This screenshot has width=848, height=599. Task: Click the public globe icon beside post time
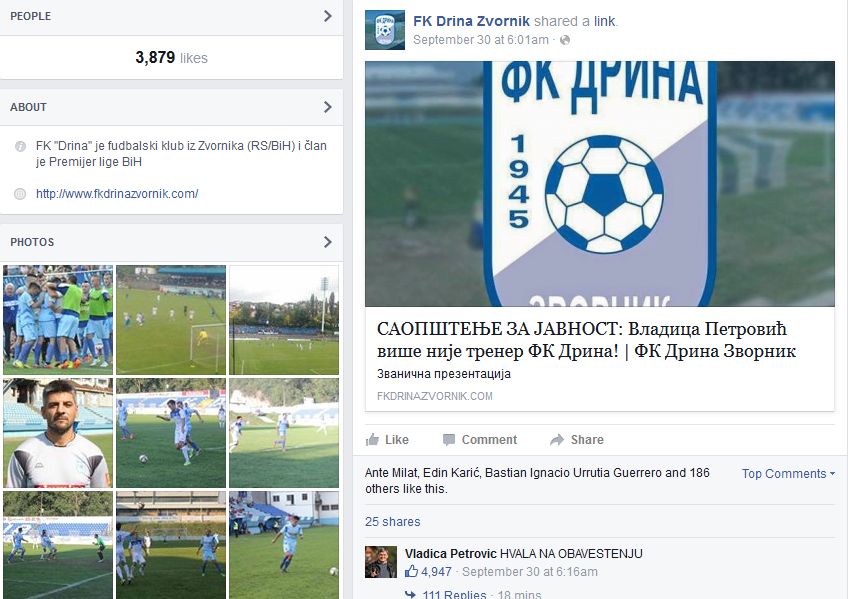565,40
